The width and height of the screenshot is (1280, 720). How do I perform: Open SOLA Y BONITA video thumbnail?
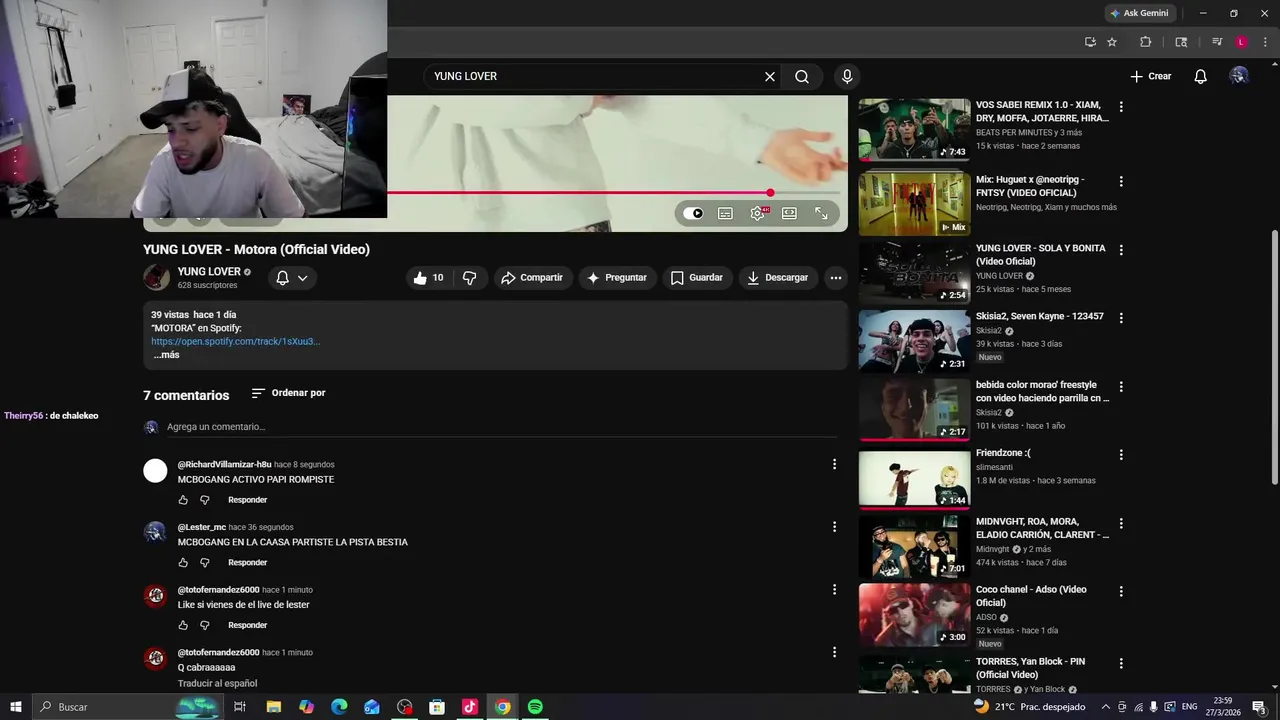coord(914,272)
